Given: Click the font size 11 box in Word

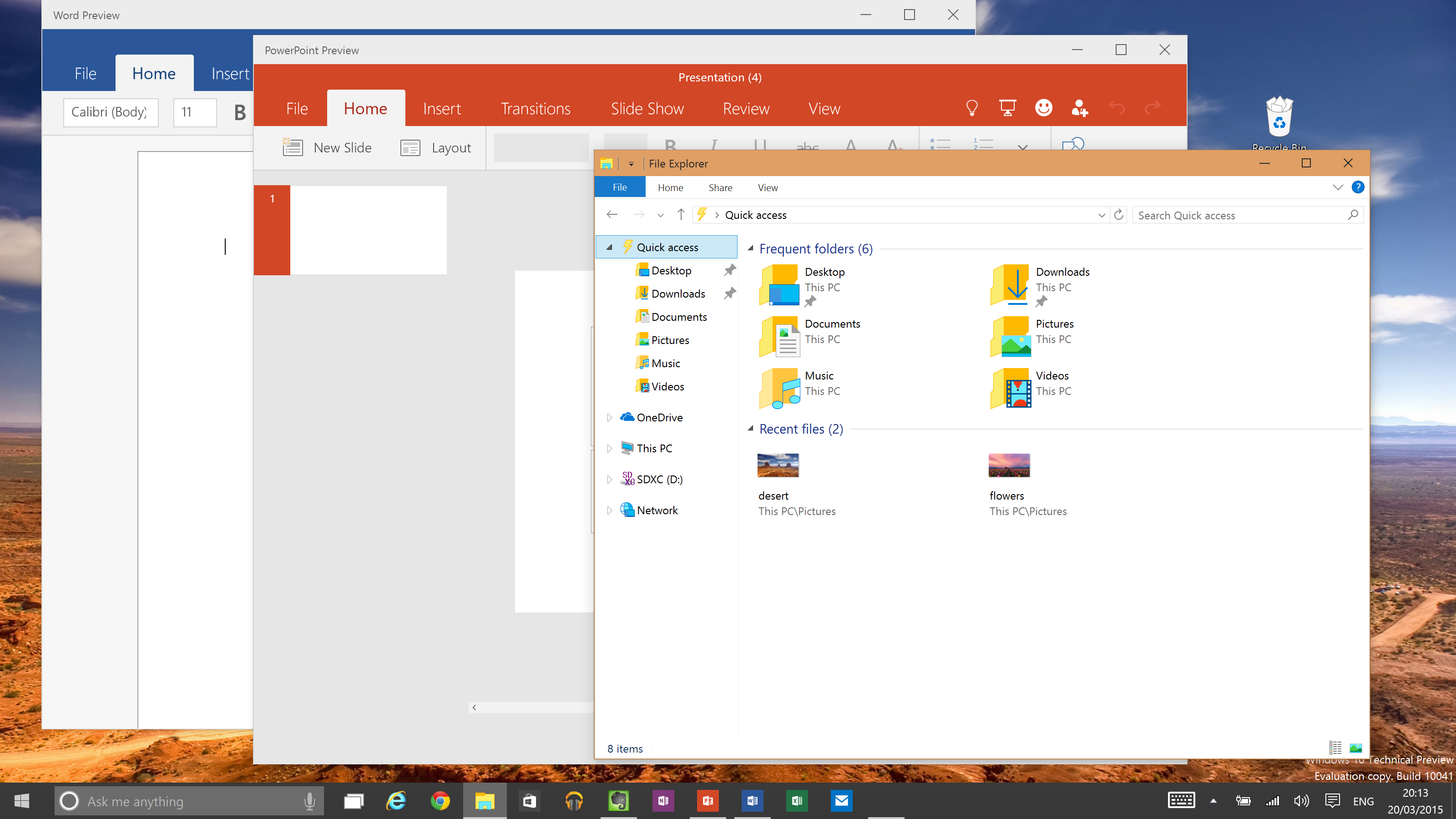Looking at the screenshot, I should click(195, 112).
